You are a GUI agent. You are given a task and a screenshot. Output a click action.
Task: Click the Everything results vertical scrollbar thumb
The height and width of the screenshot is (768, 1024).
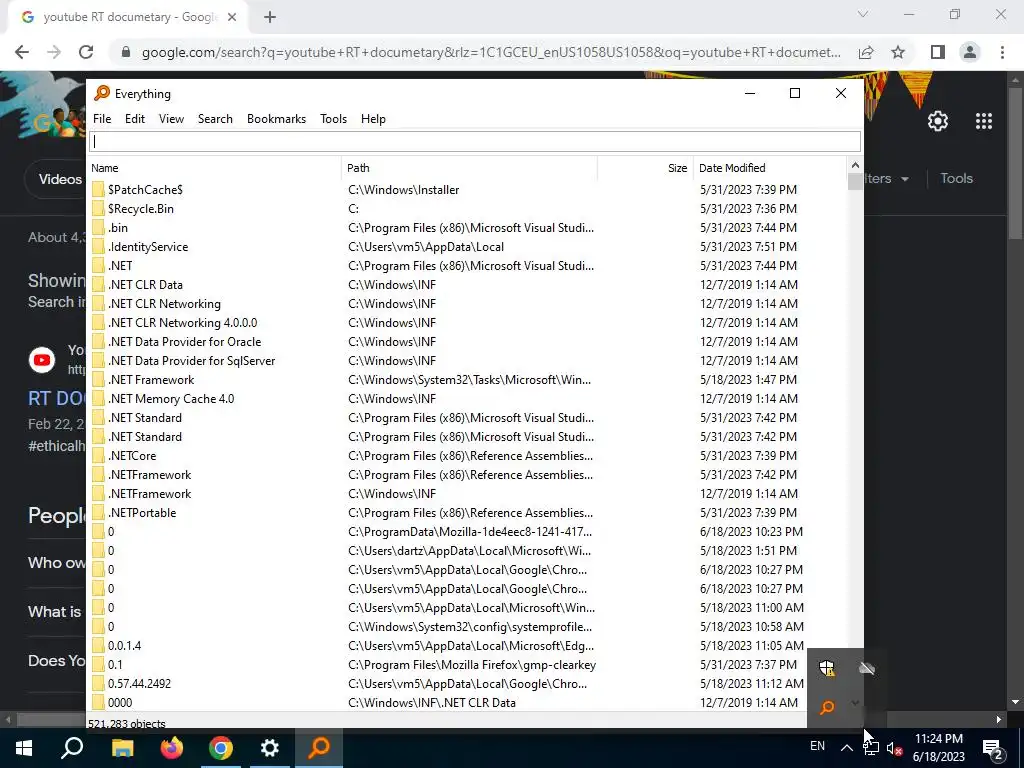(855, 182)
